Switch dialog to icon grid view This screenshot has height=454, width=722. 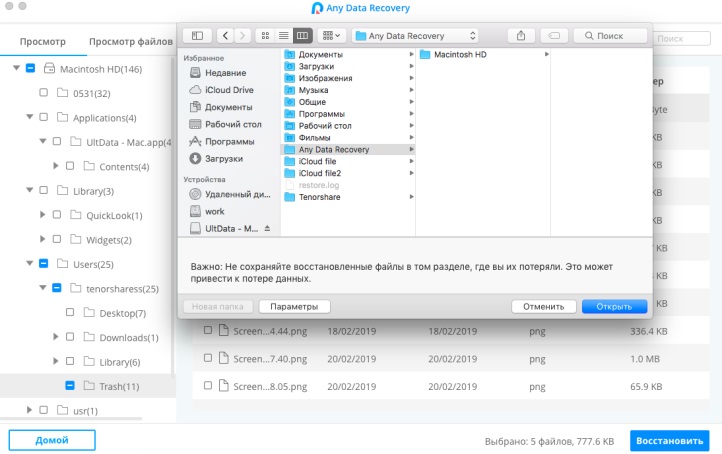coord(265,35)
